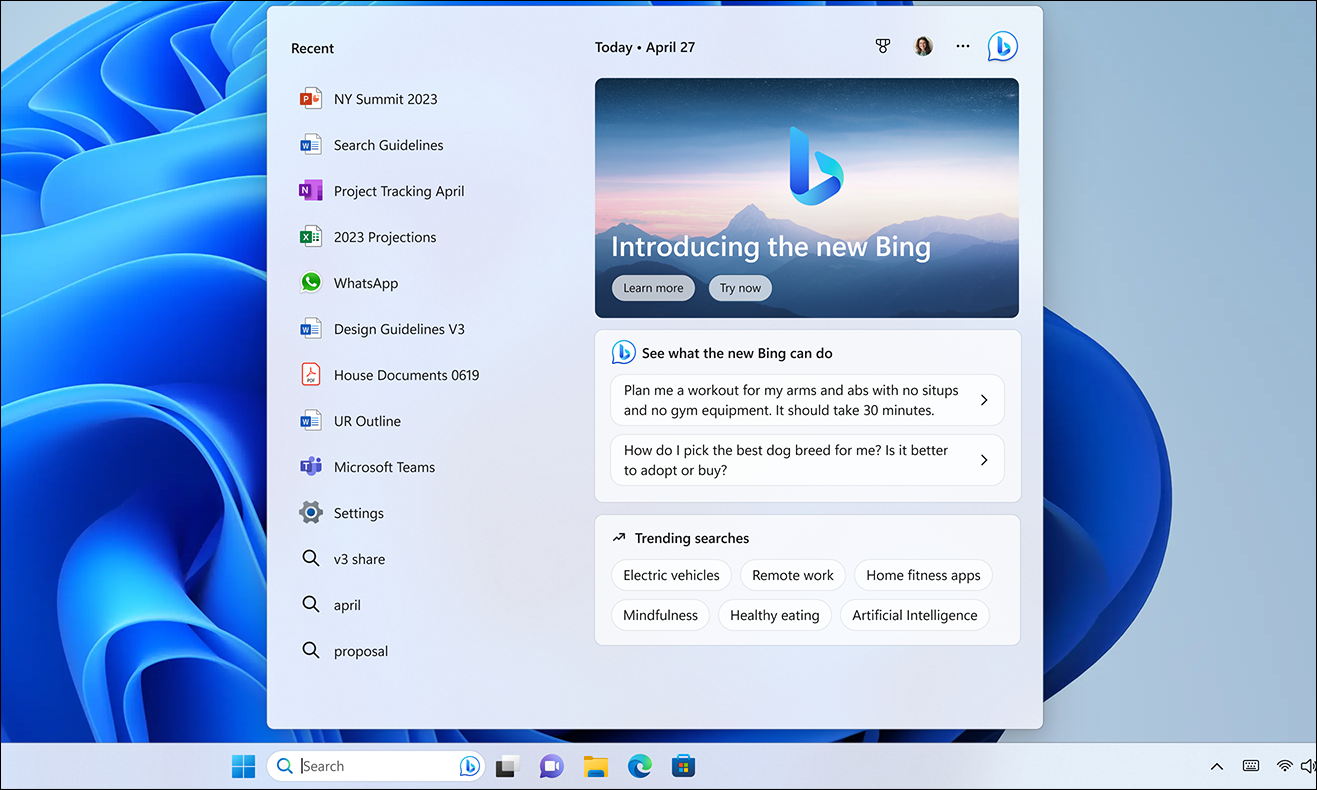Click the magnifier icon beside v3 share
Screen dimensions: 1317x790
[311, 559]
